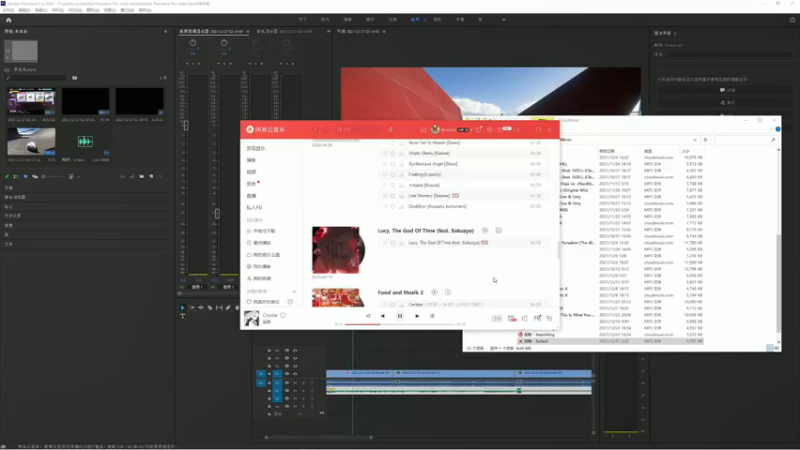Screen dimensions: 800x450
Task: Open the audio quality selector in NetEase
Action: click(x=496, y=318)
